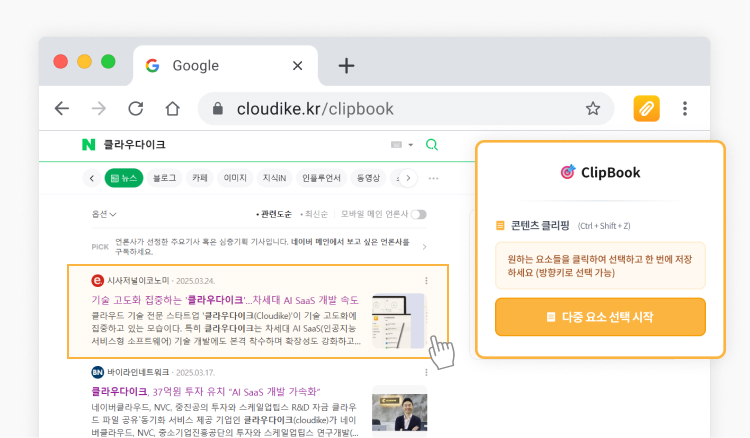Open the ClipBook paperclip extension icon
Screen dimensions: 750x438
tap(646, 109)
